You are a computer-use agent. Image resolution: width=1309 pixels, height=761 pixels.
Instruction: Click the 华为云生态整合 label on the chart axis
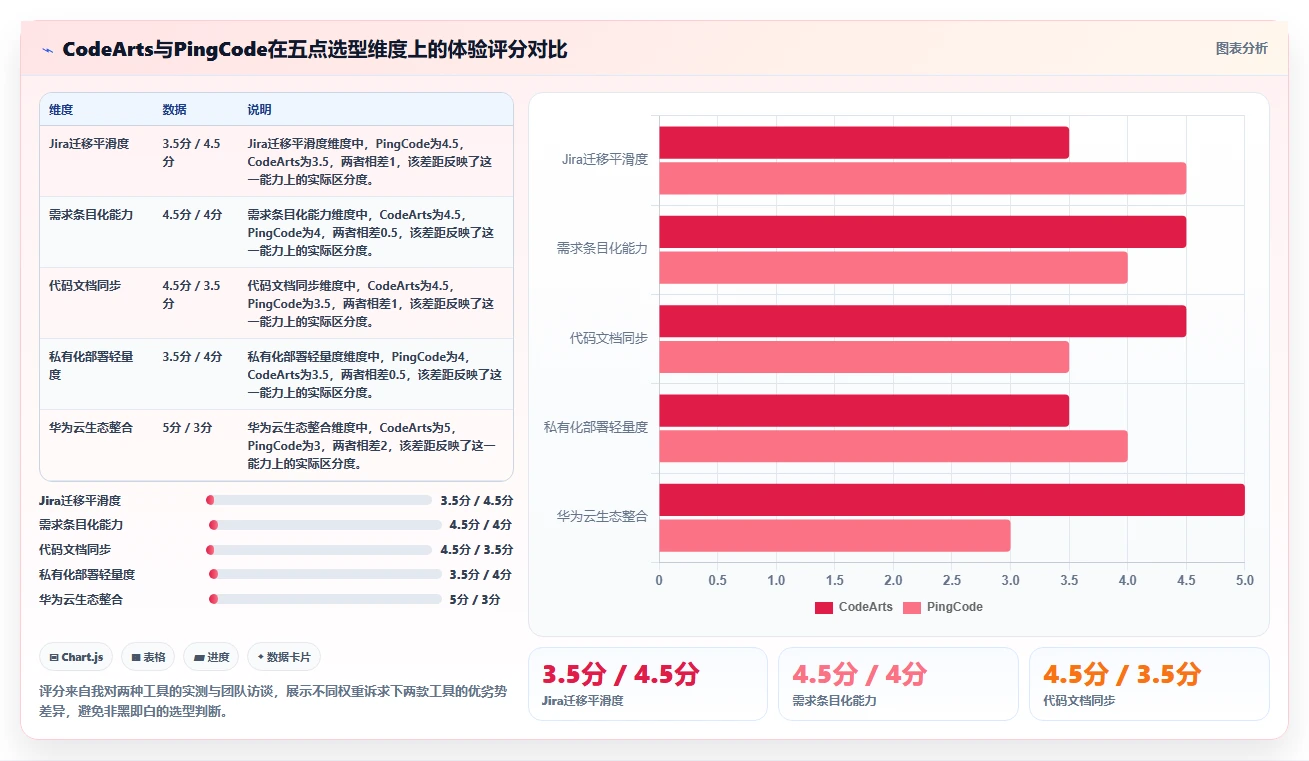click(x=603, y=517)
